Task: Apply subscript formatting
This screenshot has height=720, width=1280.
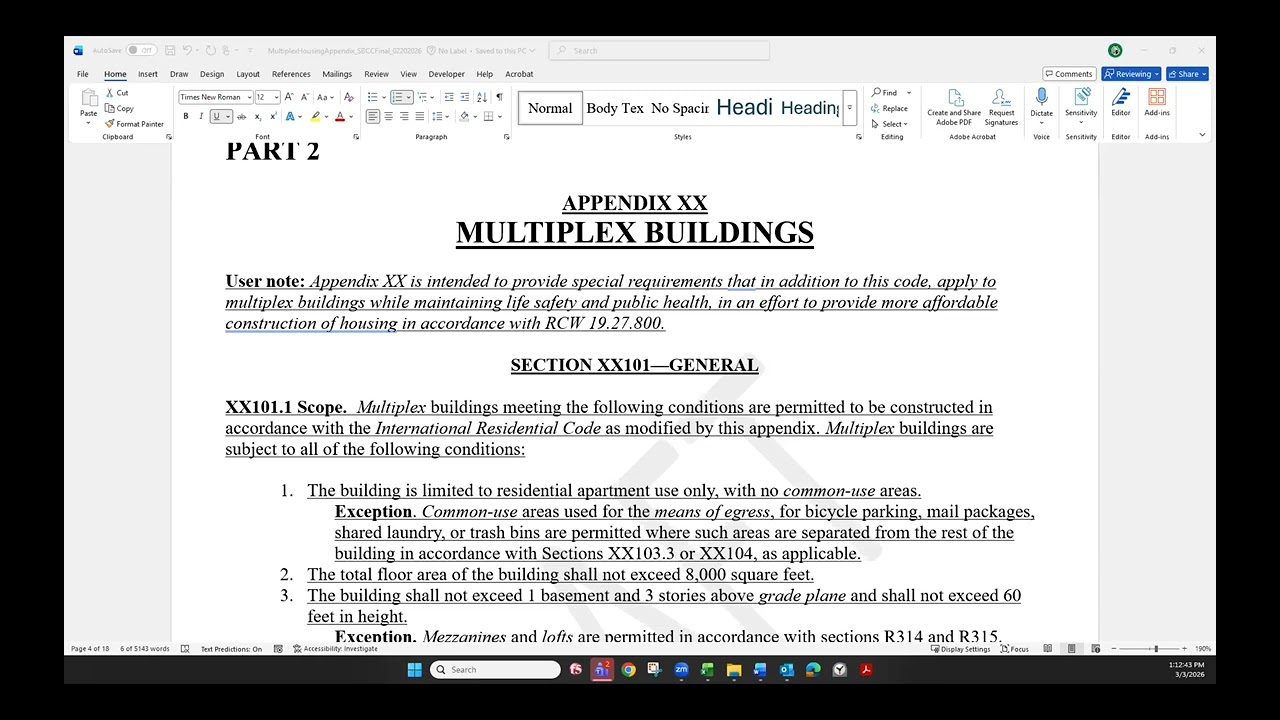Action: 258,116
